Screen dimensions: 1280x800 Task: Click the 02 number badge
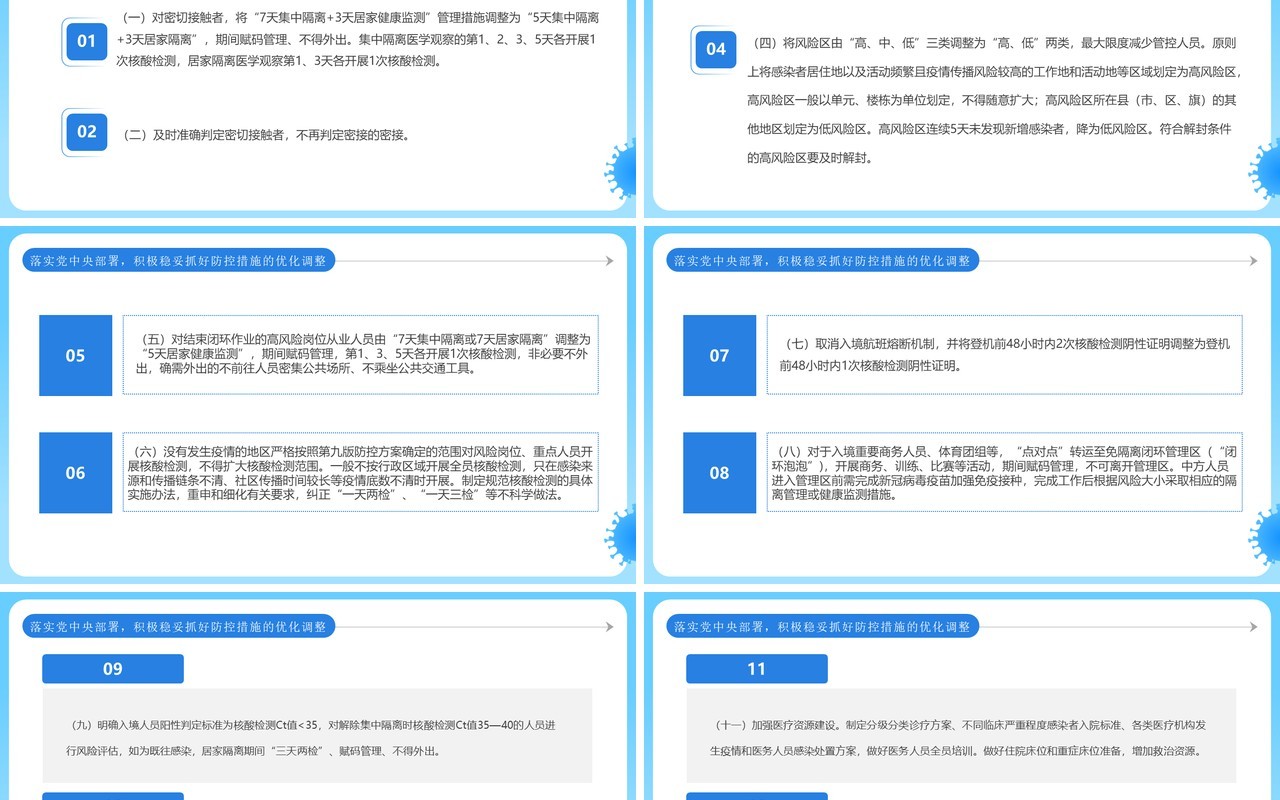point(87,131)
